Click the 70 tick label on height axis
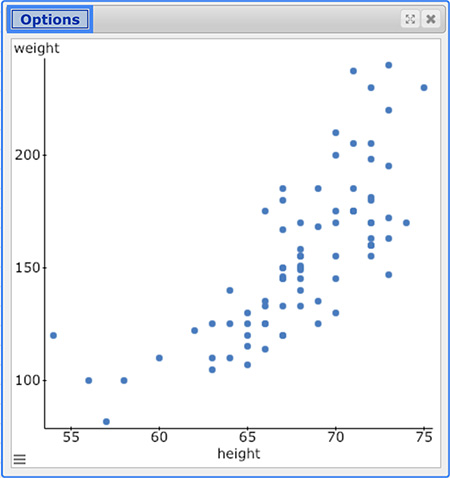 pos(336,437)
